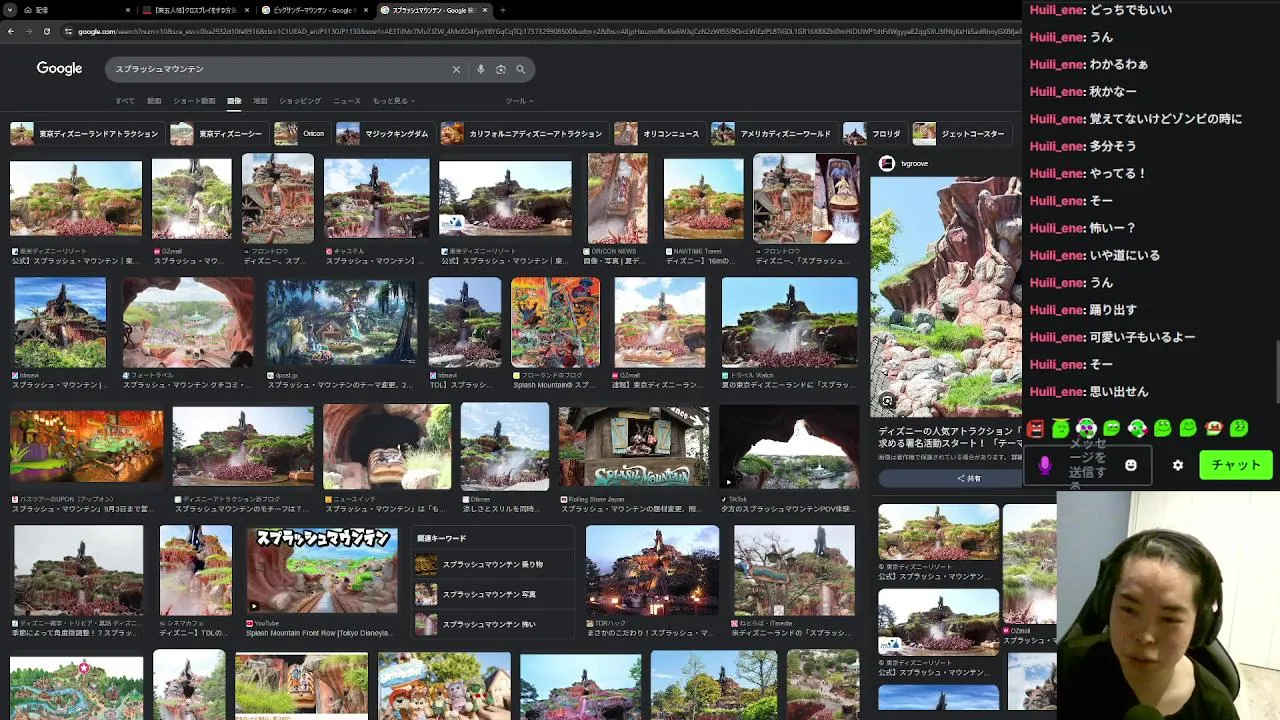
Task: Clear the search query with the X icon
Action: coord(456,69)
